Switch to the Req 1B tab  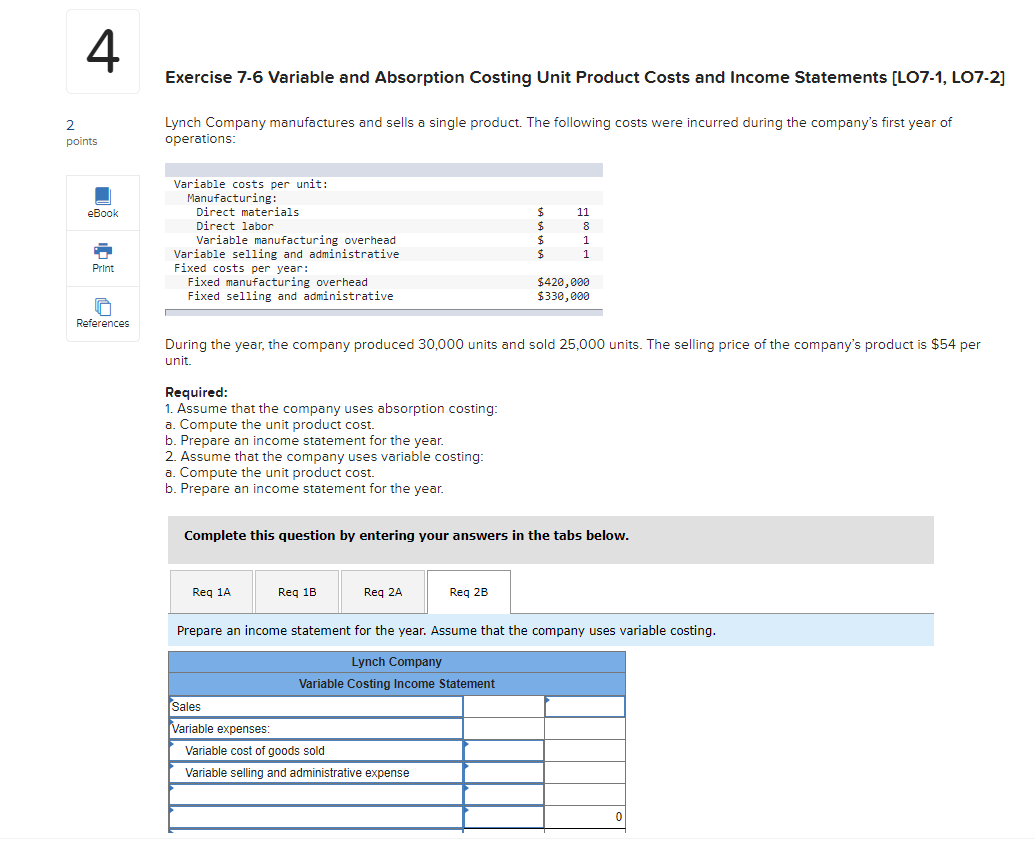click(297, 591)
